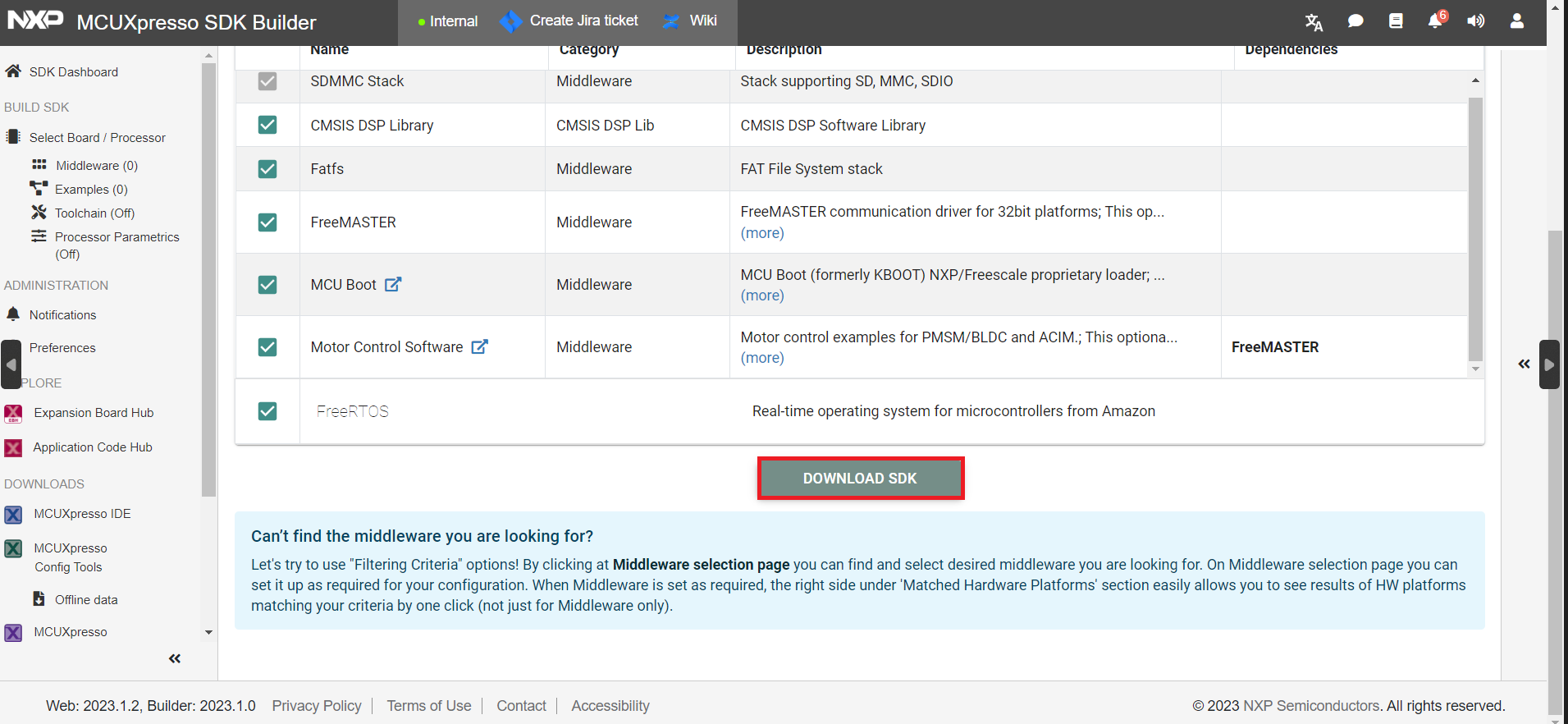Toggle the MCU Boot checkbox
Image resolution: width=1568 pixels, height=724 pixels.
coord(267,285)
